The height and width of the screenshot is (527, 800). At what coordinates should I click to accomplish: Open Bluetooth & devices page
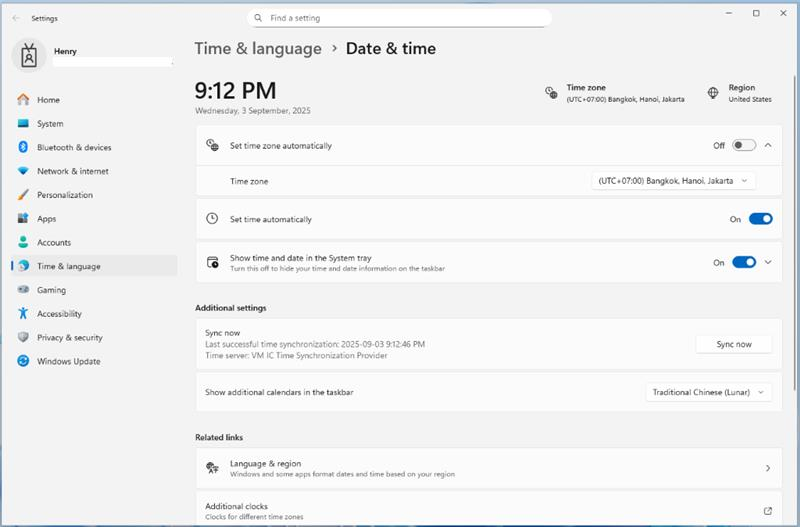coord(94,147)
